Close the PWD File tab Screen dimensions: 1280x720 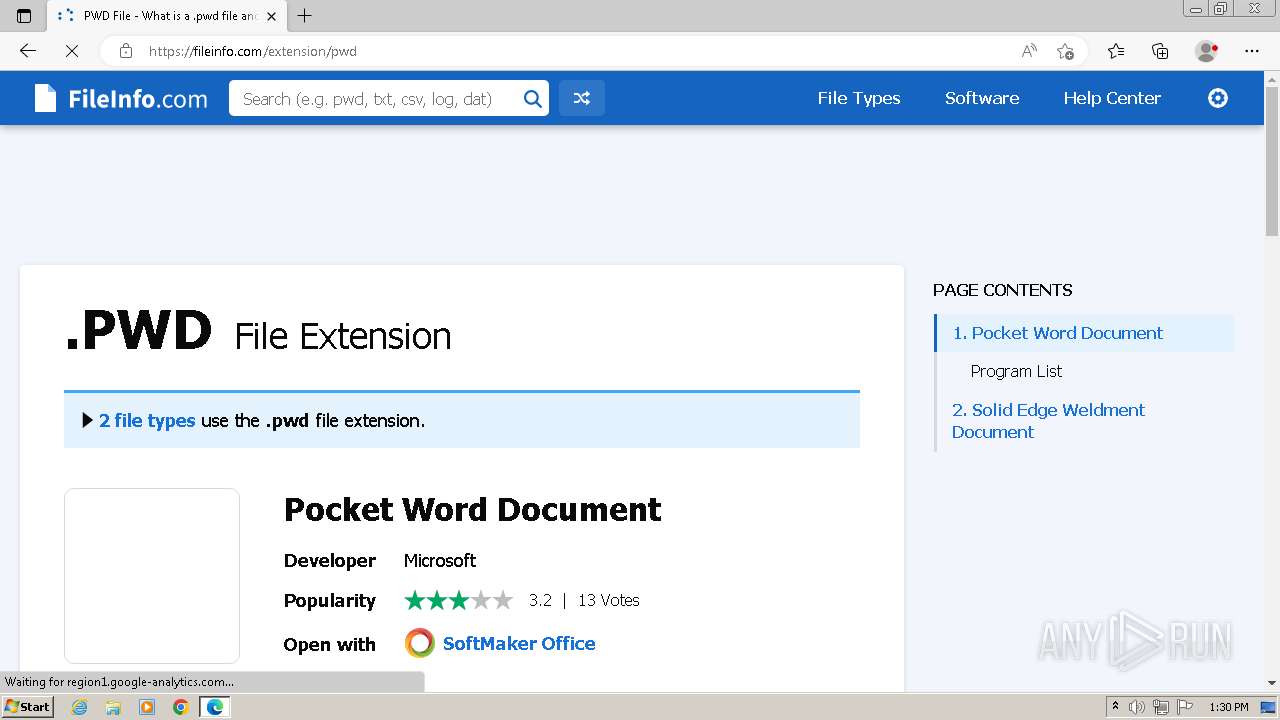pos(272,16)
